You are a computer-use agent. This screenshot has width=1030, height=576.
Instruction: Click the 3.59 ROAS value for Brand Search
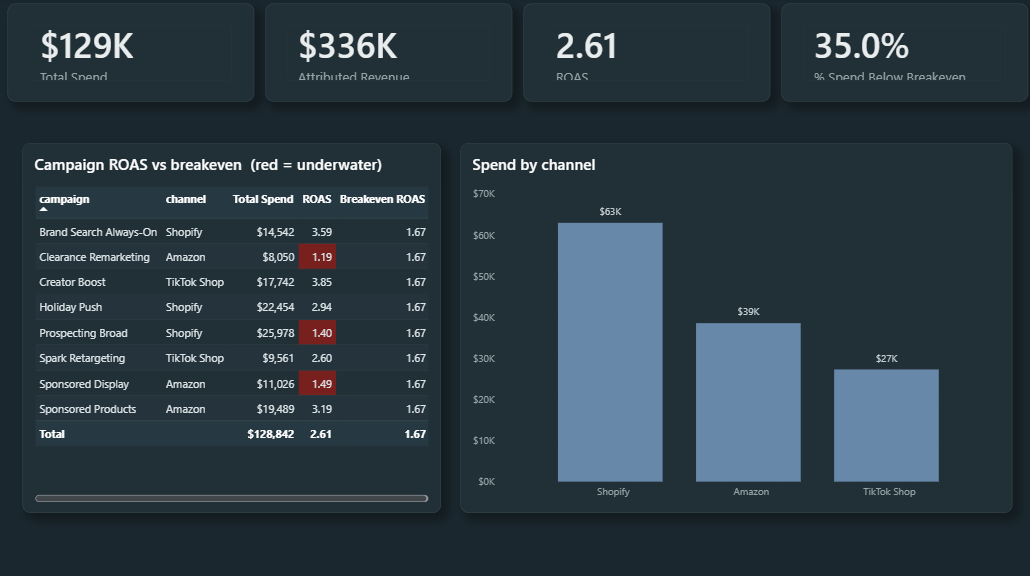tap(321, 232)
